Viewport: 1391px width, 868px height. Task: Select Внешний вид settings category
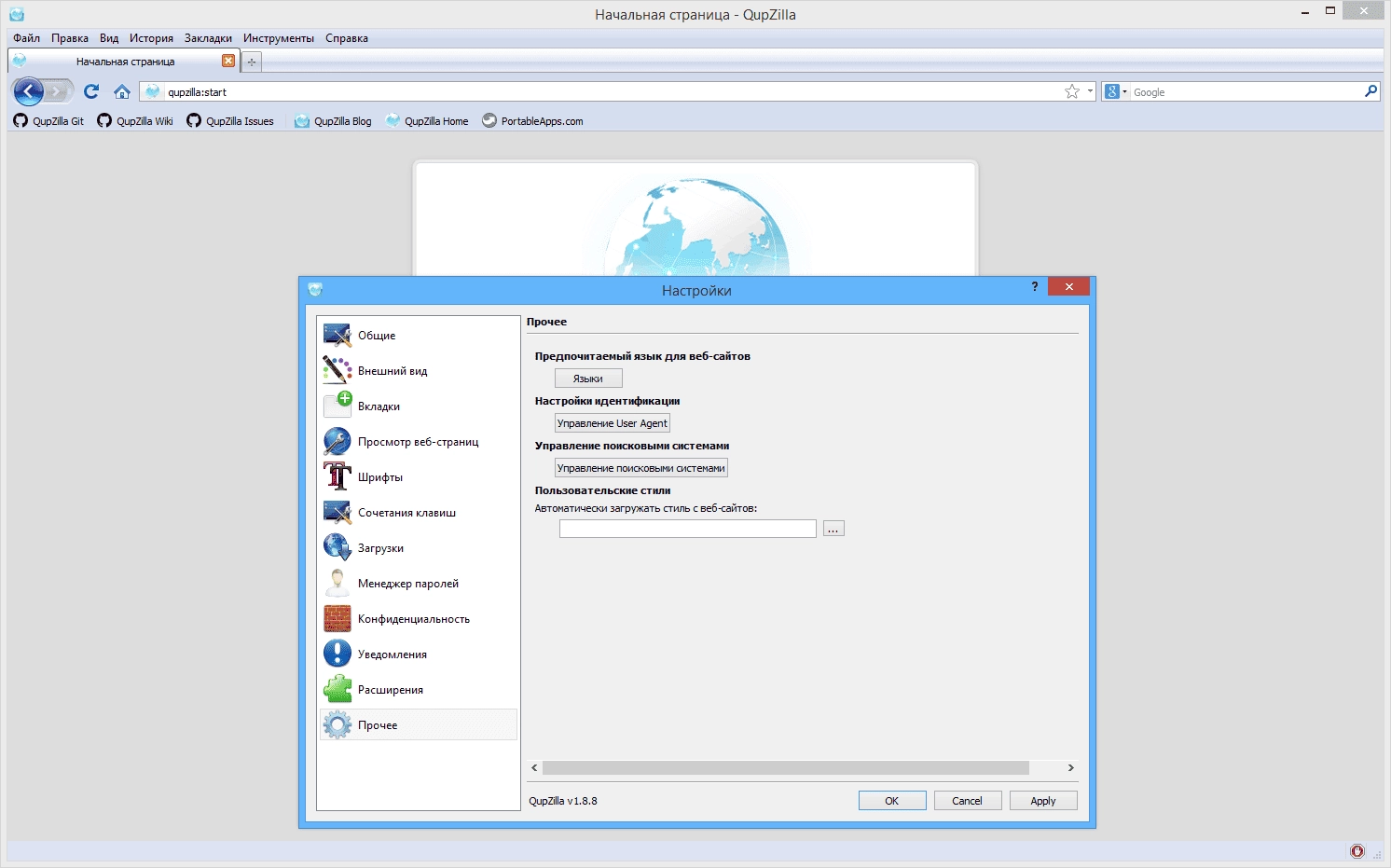tap(418, 371)
